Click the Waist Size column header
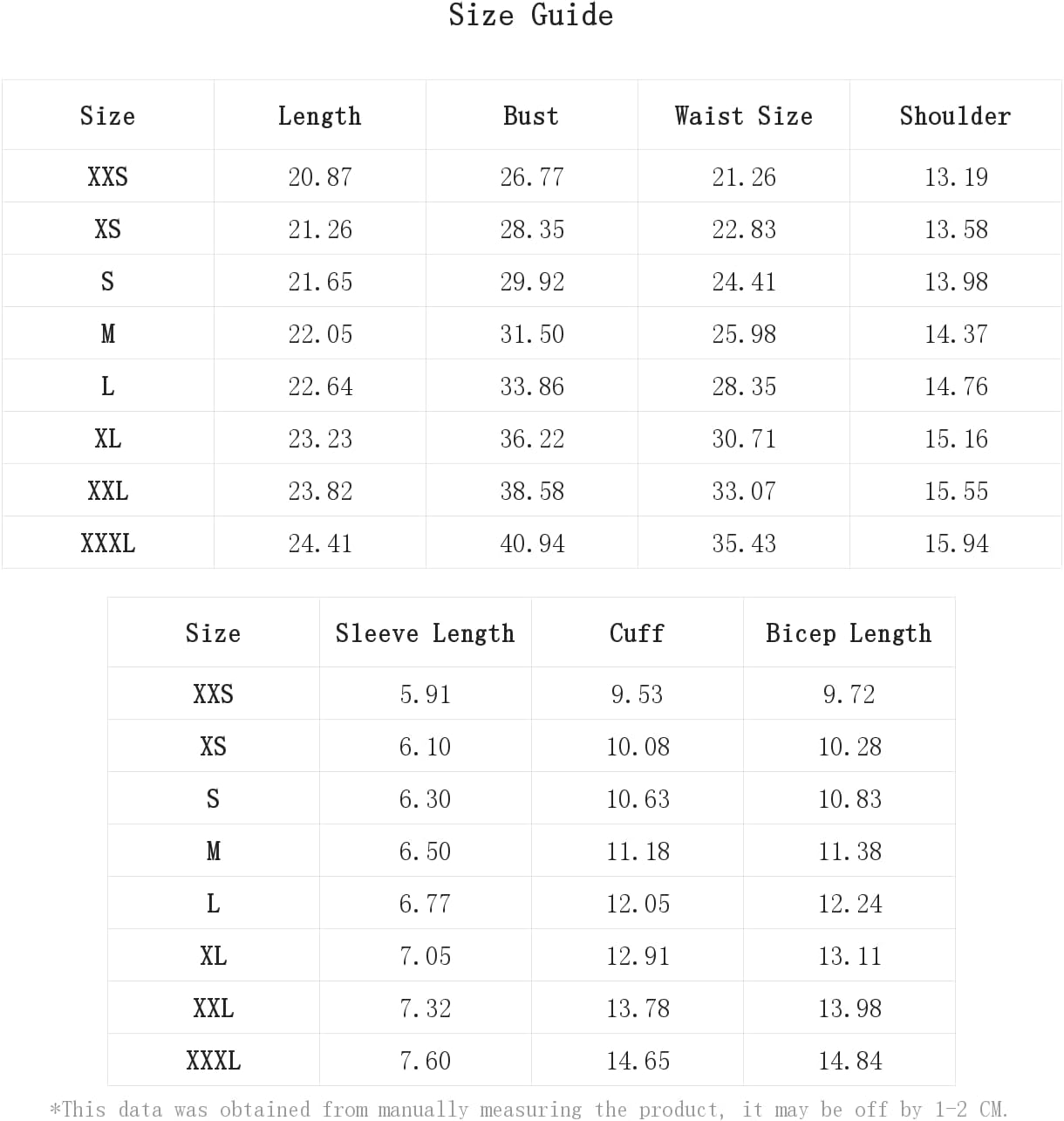 pos(743,116)
